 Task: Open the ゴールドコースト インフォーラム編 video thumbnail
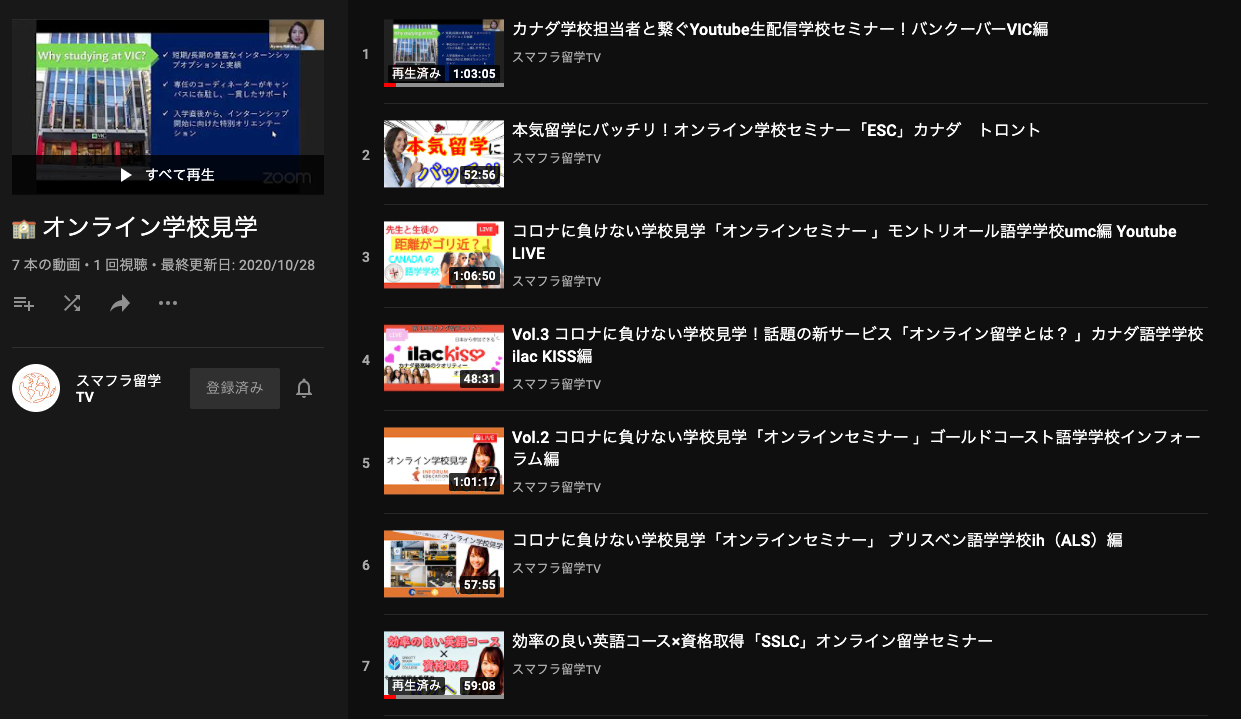click(444, 461)
